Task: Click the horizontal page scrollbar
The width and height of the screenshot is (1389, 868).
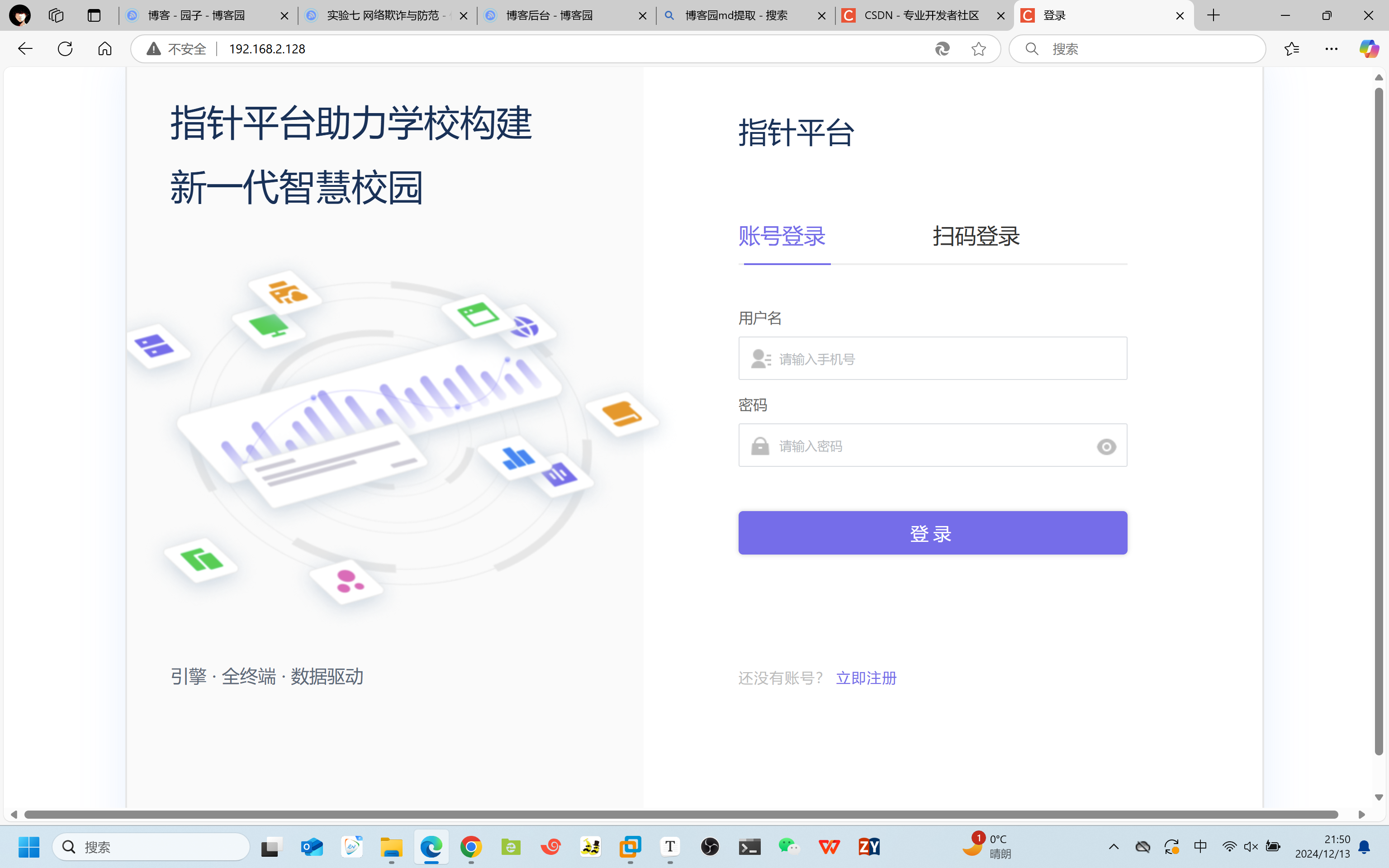Action: (x=681, y=815)
